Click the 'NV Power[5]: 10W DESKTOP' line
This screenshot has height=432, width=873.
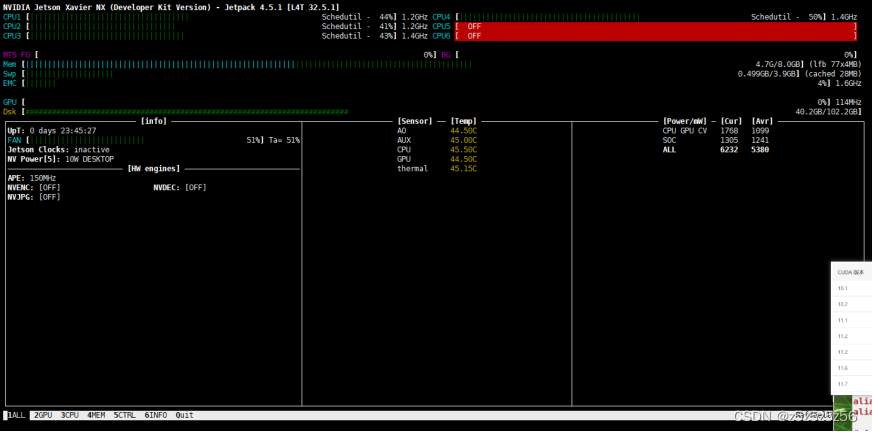[61, 159]
